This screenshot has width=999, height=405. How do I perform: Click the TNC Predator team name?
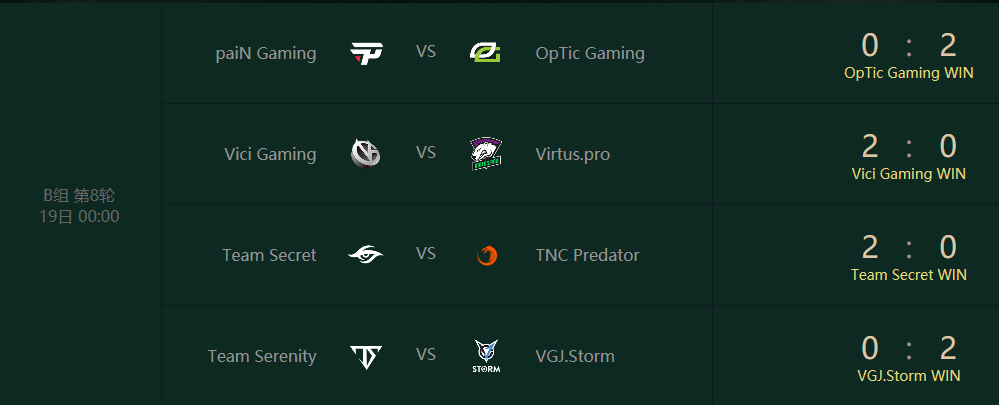coord(587,255)
